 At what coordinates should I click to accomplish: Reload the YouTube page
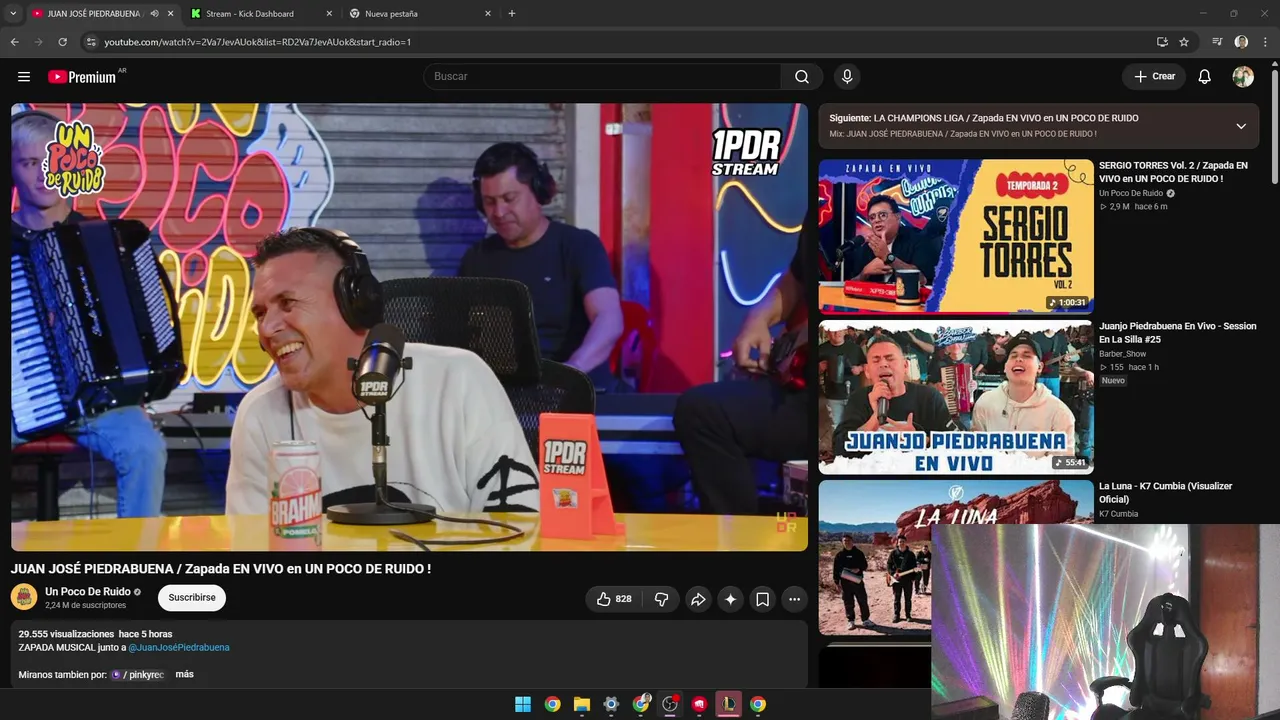[62, 42]
